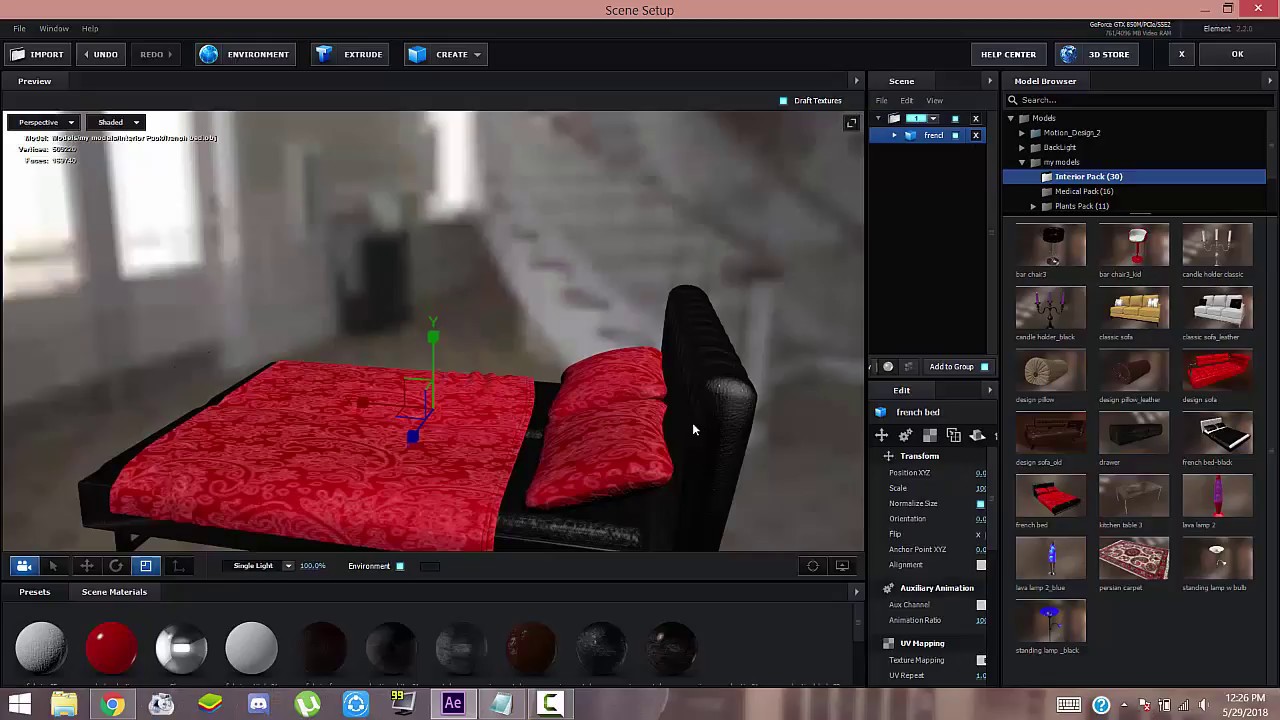Activate the scale gizmo tool
Screen dimensions: 1280x720
tap(146, 566)
